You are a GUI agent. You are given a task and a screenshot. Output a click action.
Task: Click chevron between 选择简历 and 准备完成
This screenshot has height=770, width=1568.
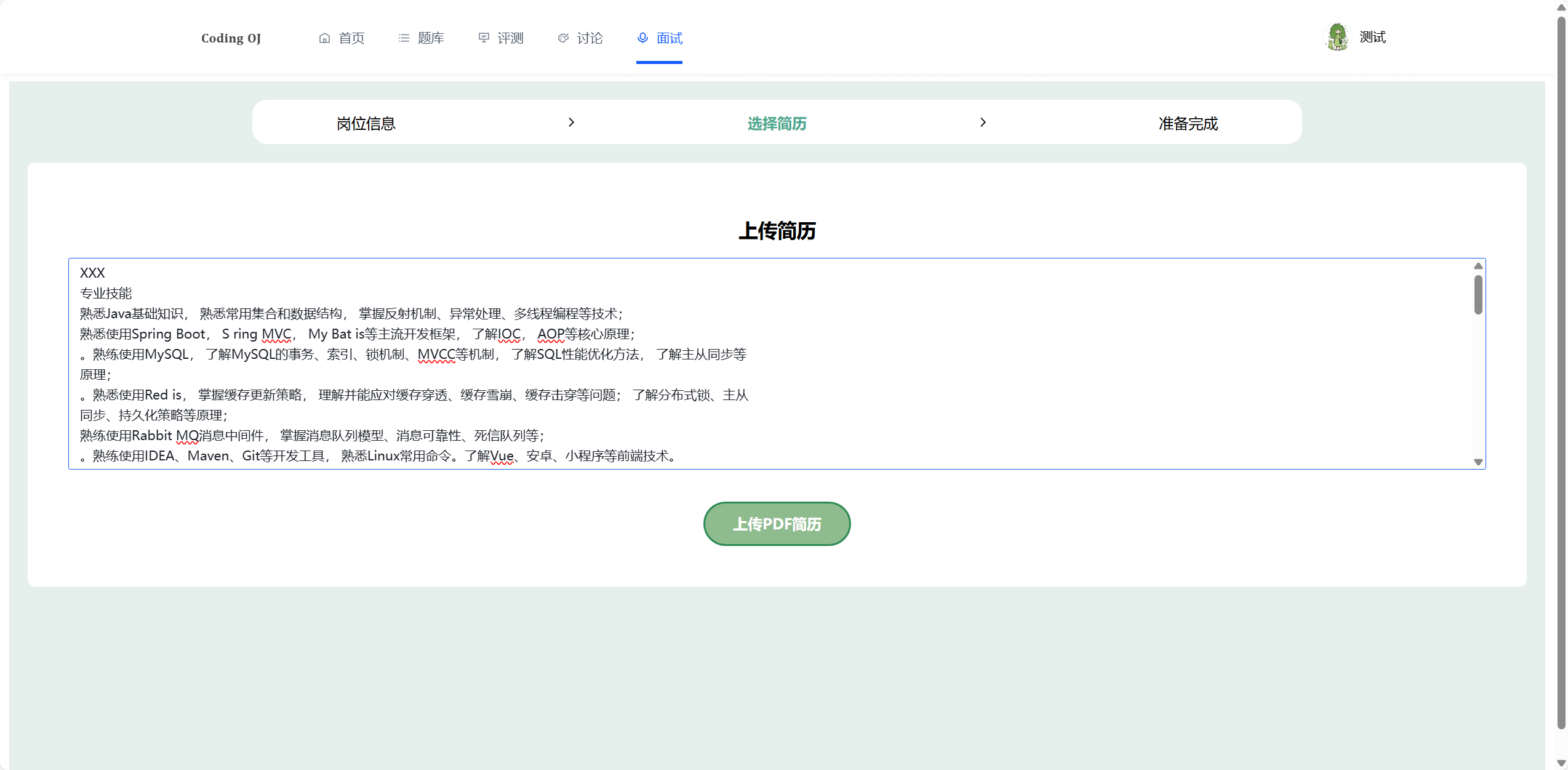pos(983,122)
